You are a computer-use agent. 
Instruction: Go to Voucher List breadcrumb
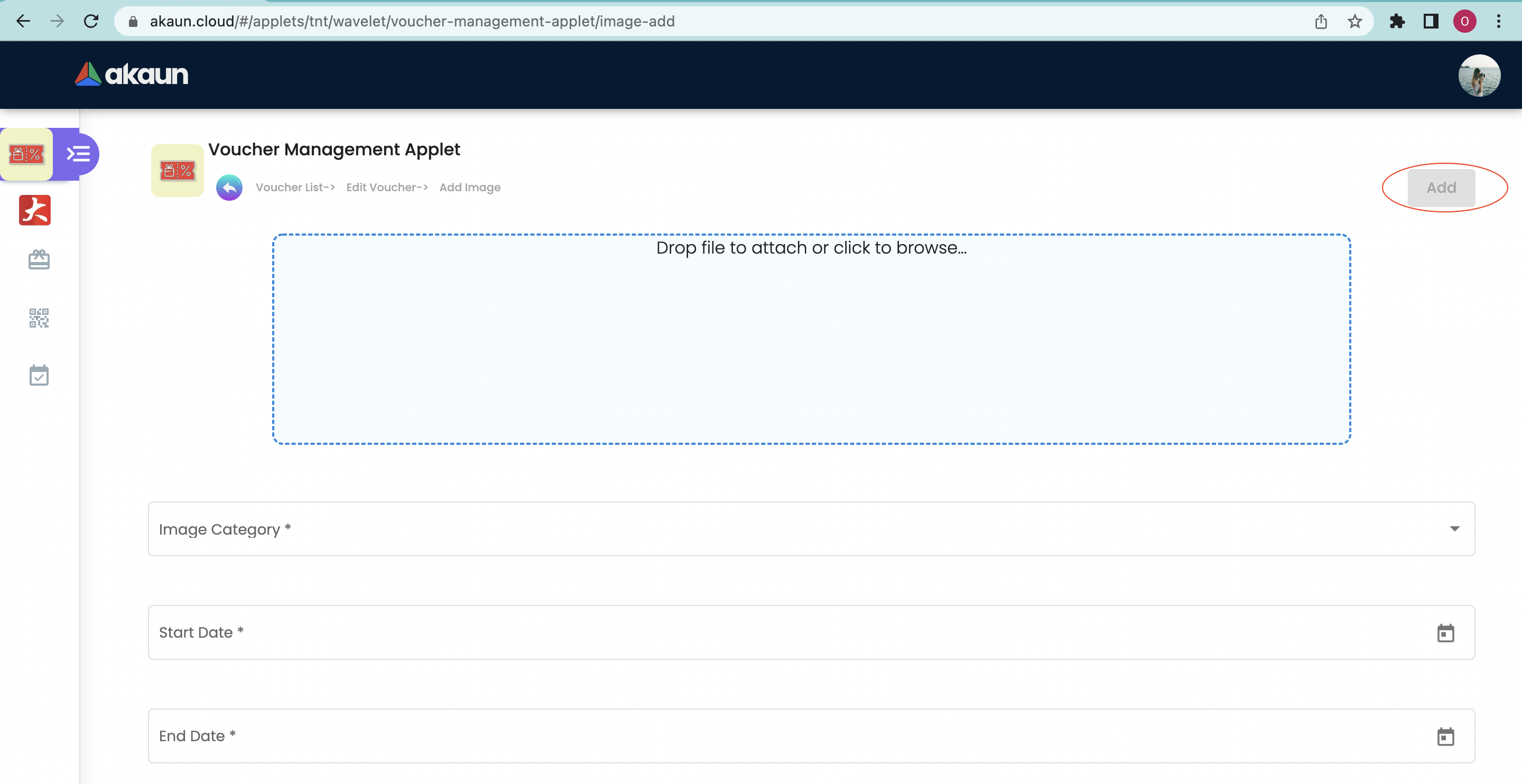tap(294, 188)
